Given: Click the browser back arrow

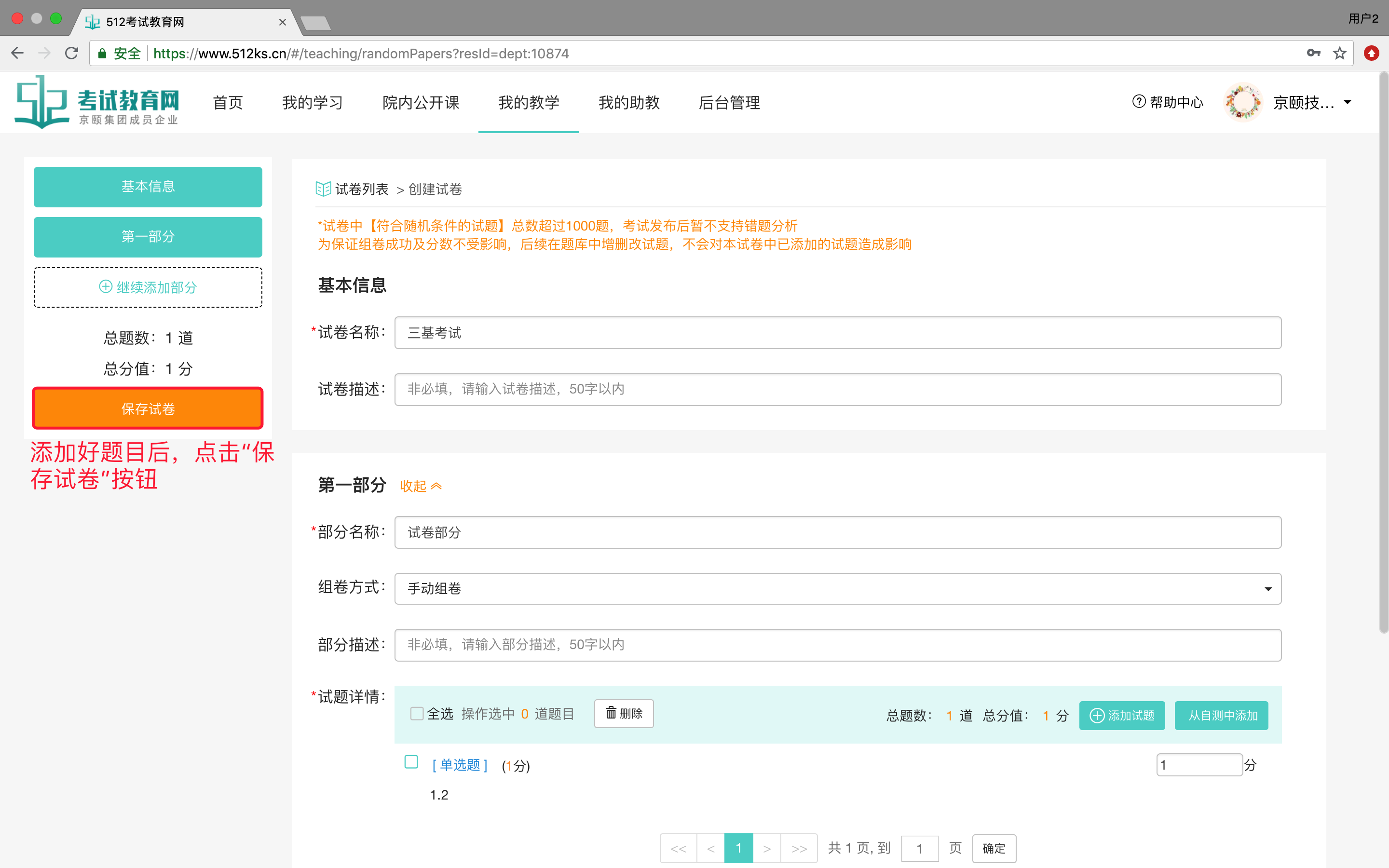Looking at the screenshot, I should (18, 54).
